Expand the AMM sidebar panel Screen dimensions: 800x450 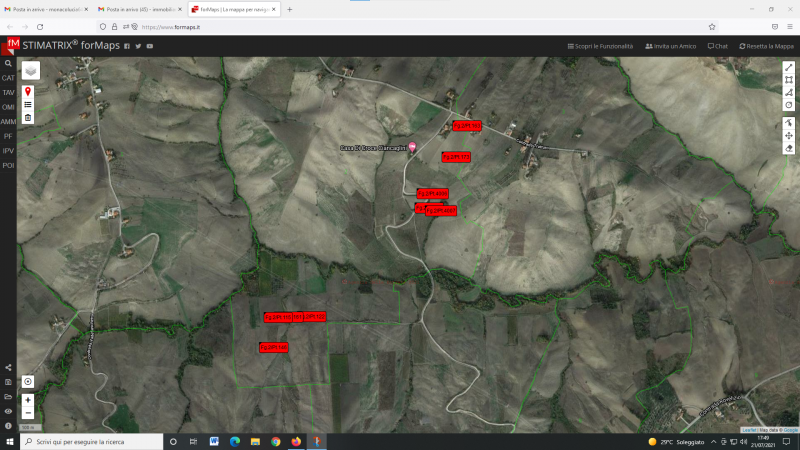point(8,121)
